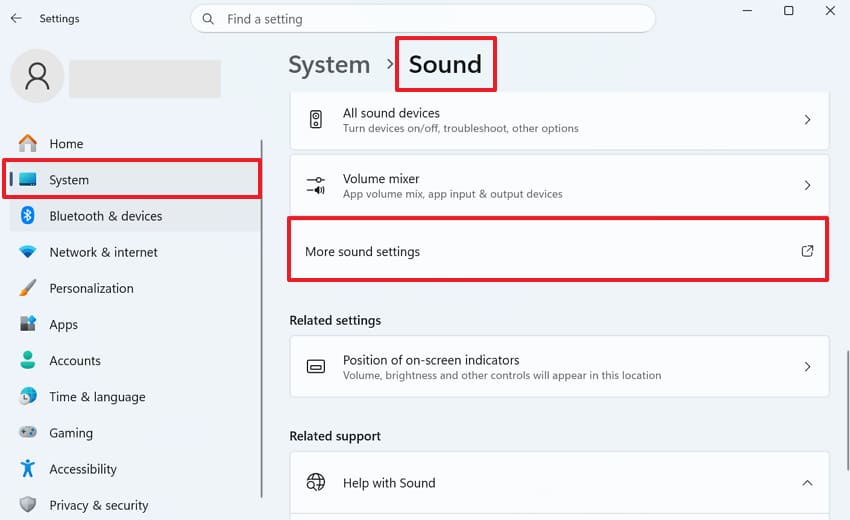Click the Accessibility figure icon
The image size is (850, 520).
(x=28, y=468)
